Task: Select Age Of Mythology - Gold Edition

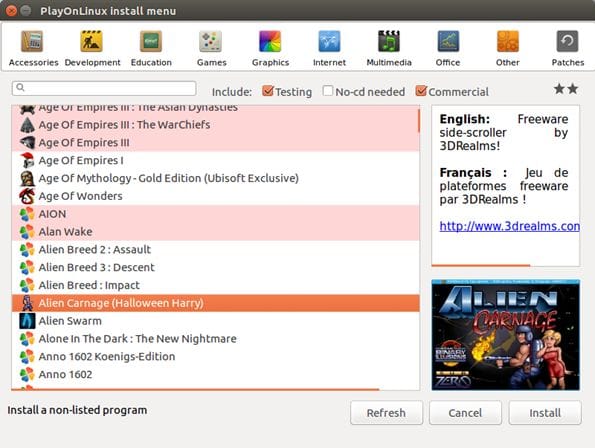Action: point(216,178)
